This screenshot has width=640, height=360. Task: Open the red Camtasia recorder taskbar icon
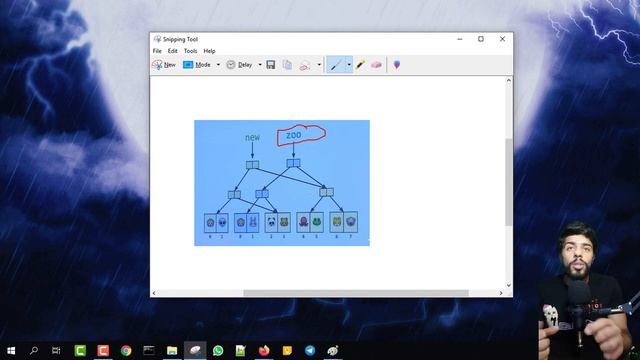point(103,351)
